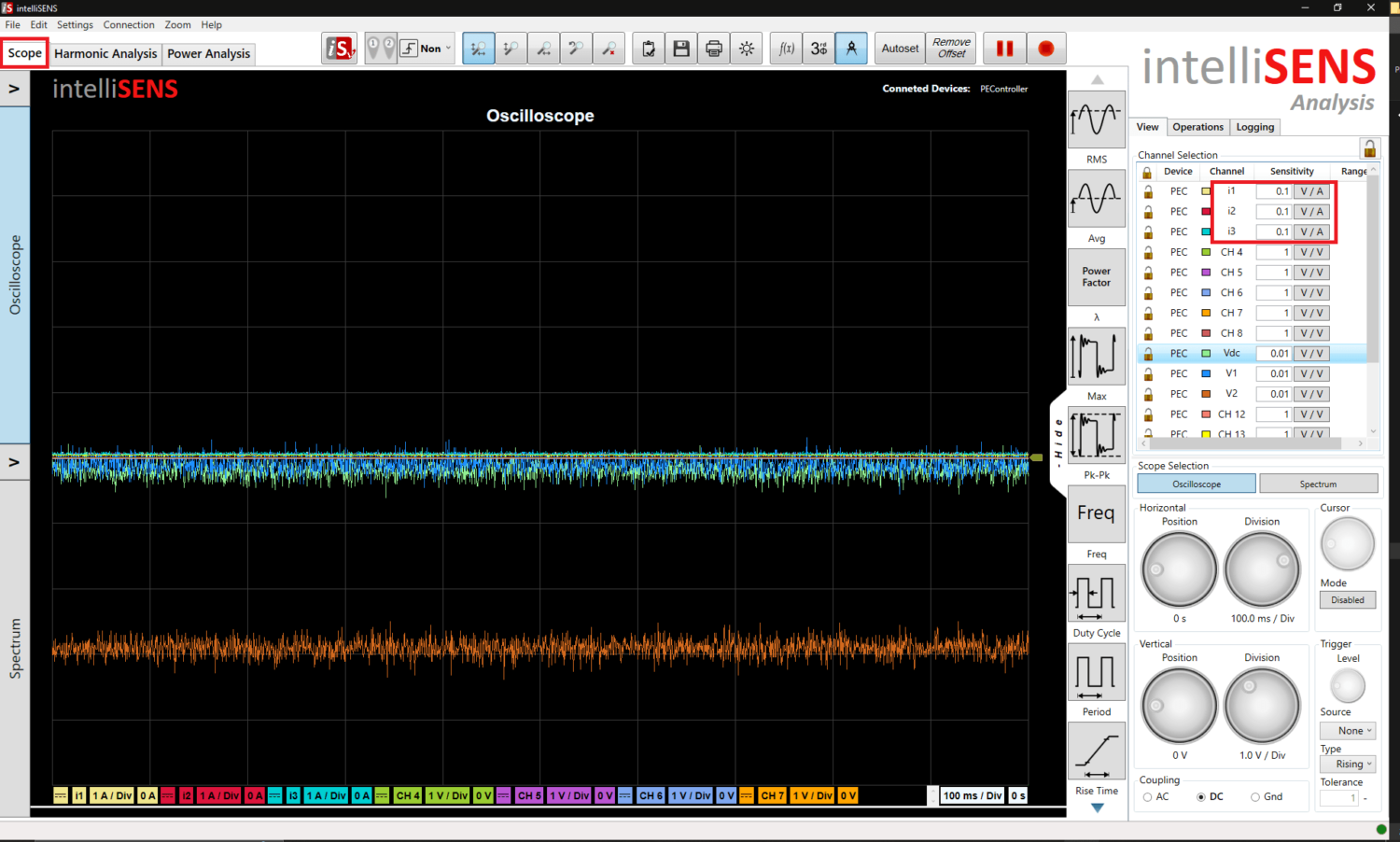Select the DC coupling radio button

coord(1200,796)
